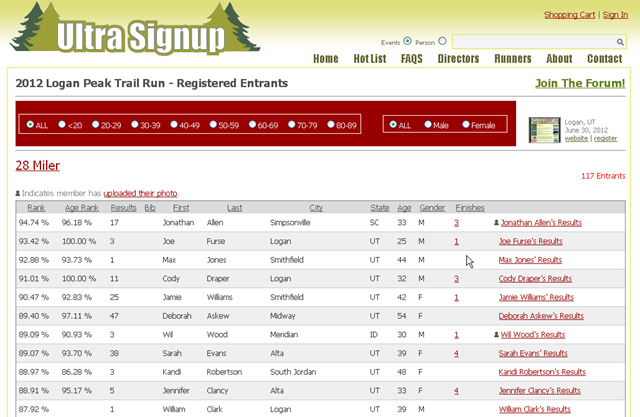Open William Clark's Results
The image size is (640, 417).
pos(535,409)
